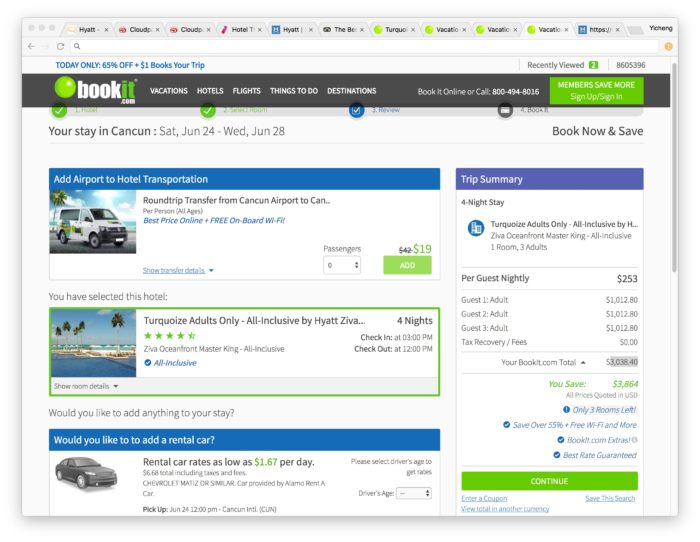Go back with browser back arrow

pyautogui.click(x=31, y=46)
